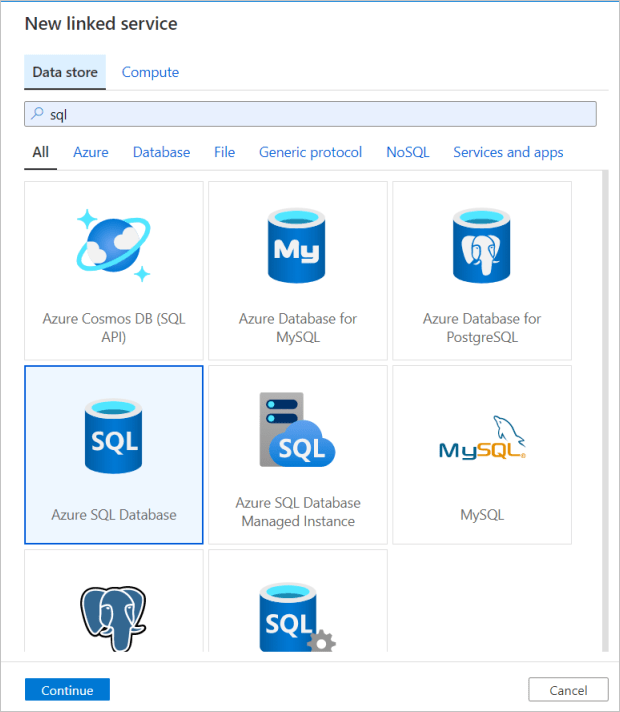Screen dimensions: 620x712
Task: Show All connector categories
Action: (40, 152)
